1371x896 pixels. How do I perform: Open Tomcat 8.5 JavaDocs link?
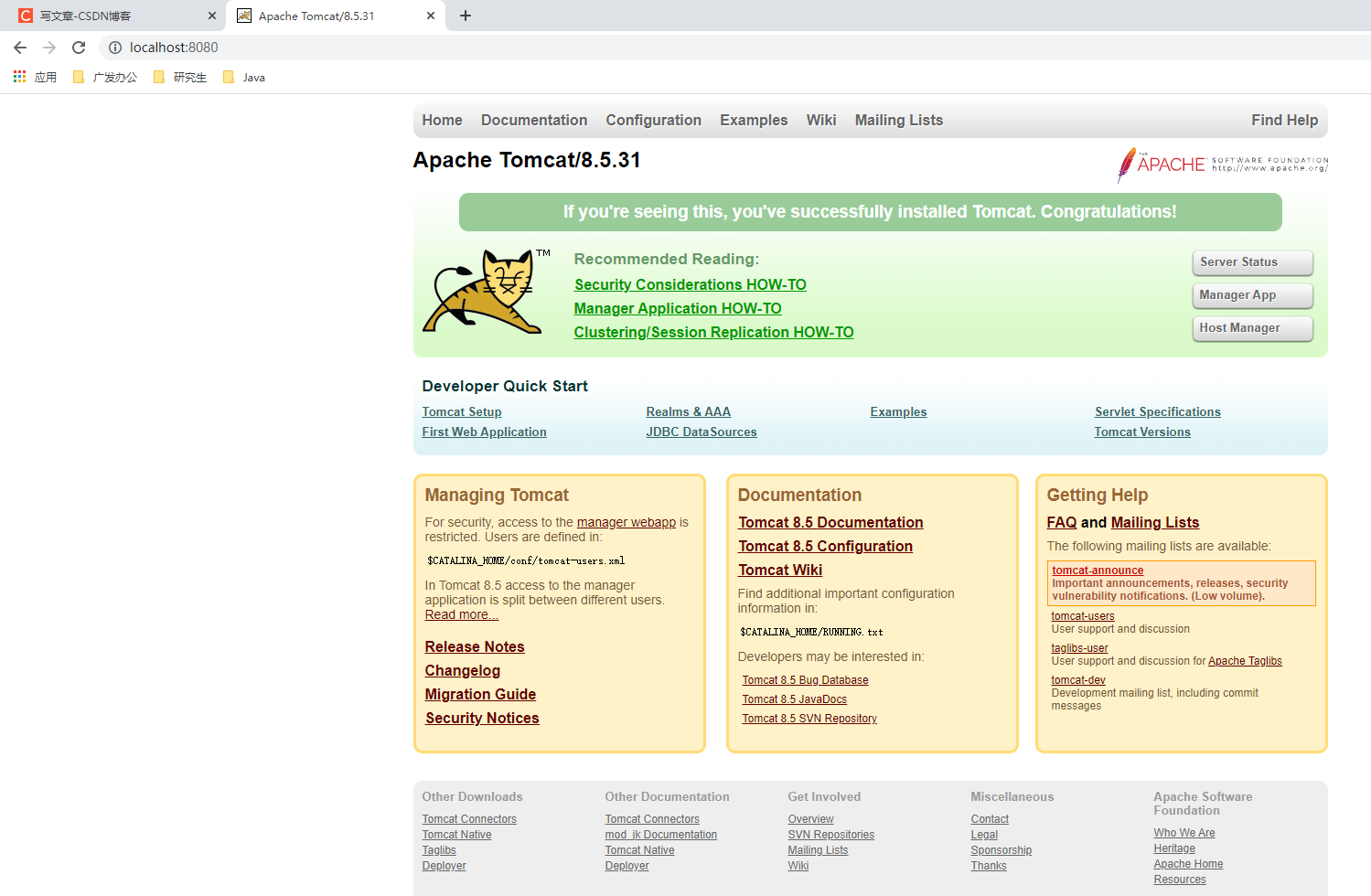click(794, 699)
